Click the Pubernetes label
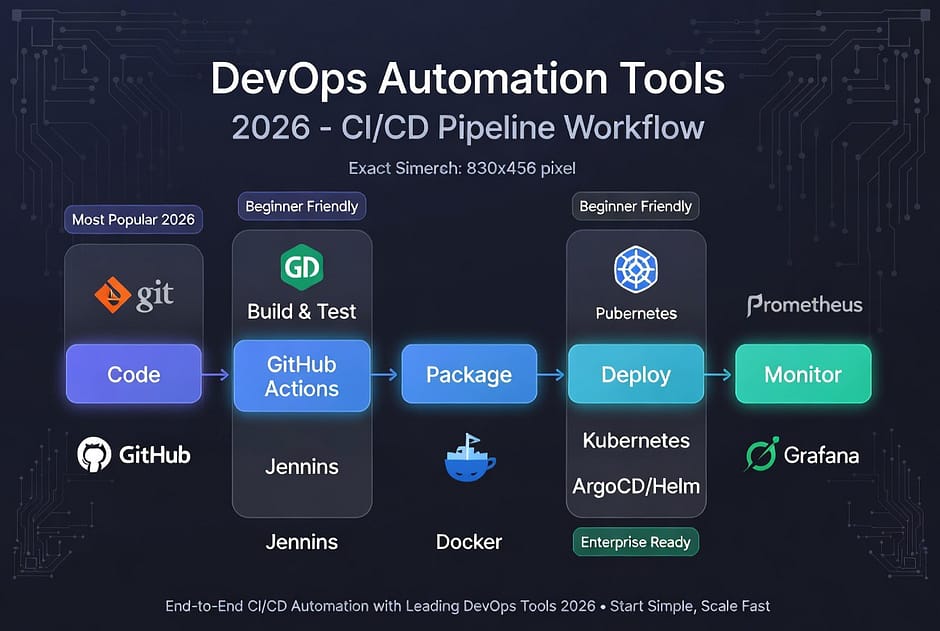 click(x=636, y=313)
